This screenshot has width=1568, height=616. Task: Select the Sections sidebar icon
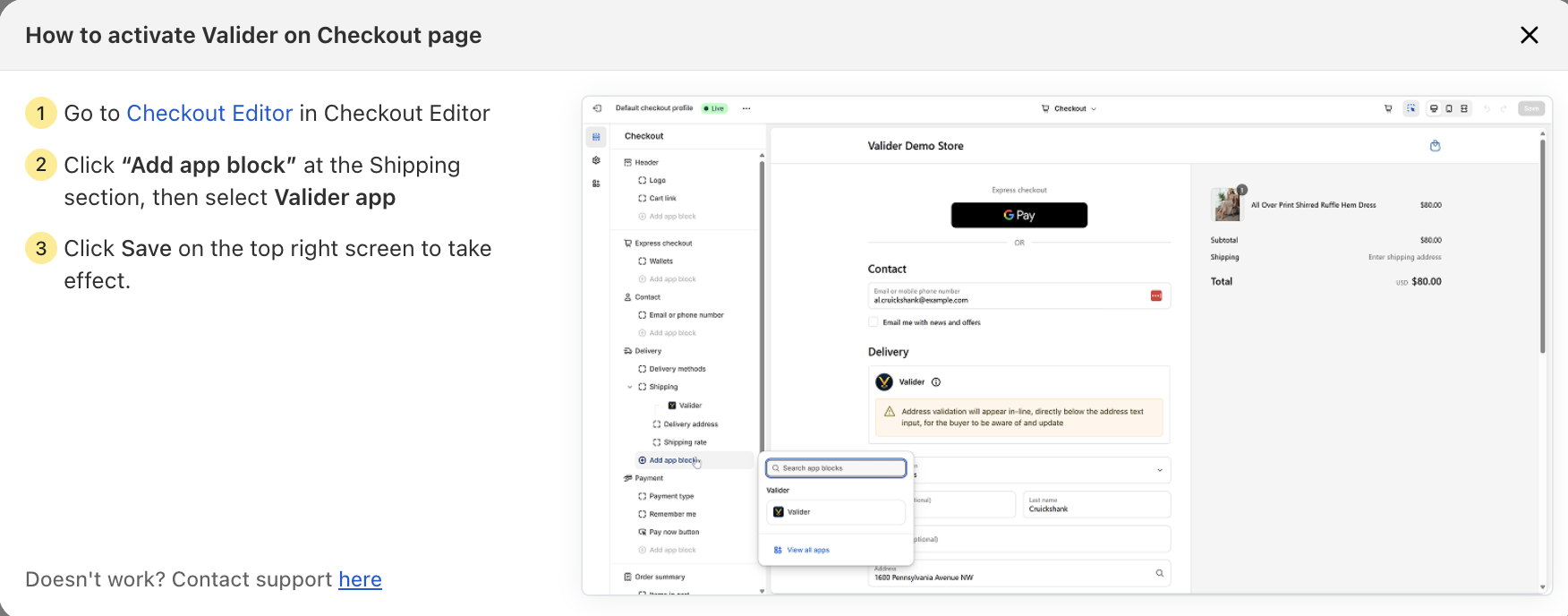[596, 137]
